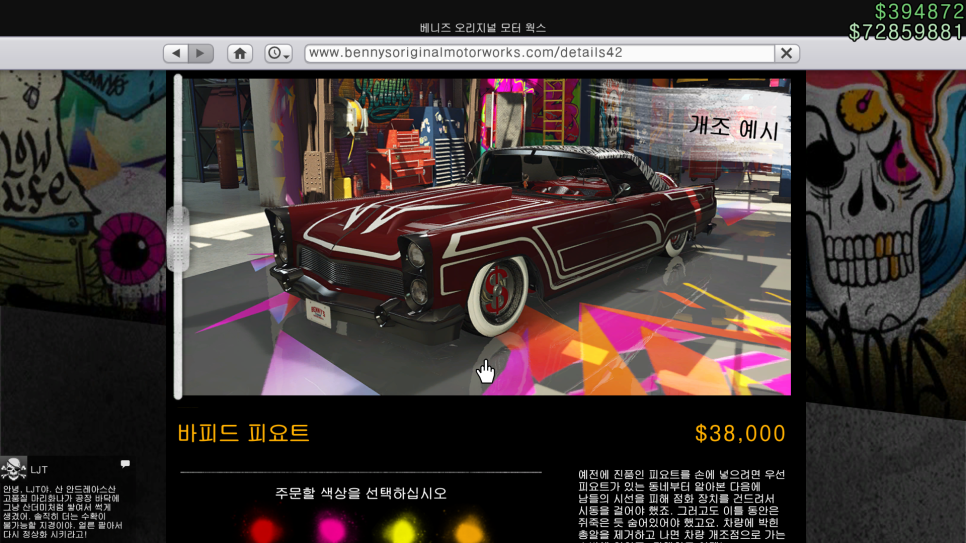Click the page scrollbar handle
This screenshot has width=966, height=543.
point(178,239)
